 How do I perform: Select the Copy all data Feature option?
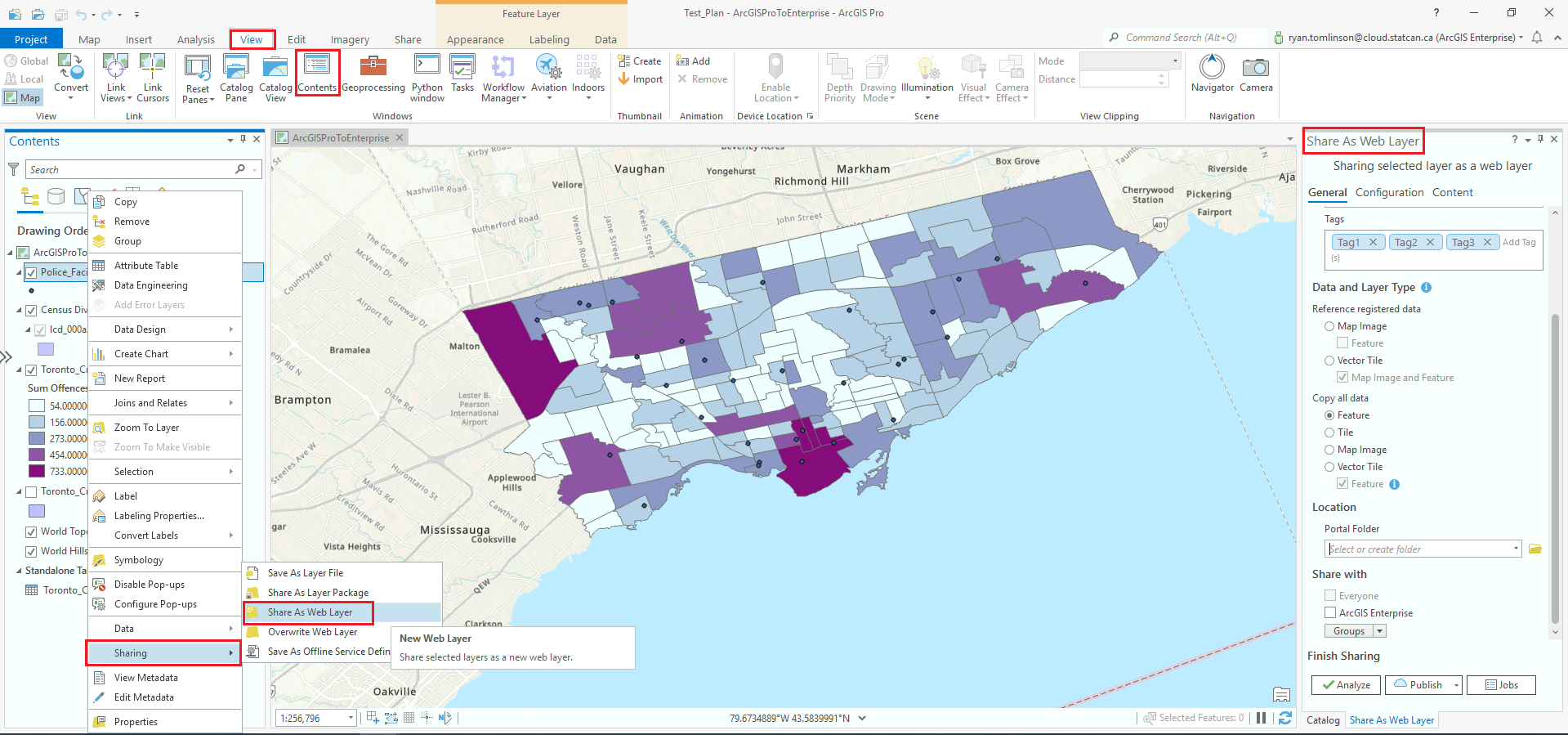(x=1329, y=415)
